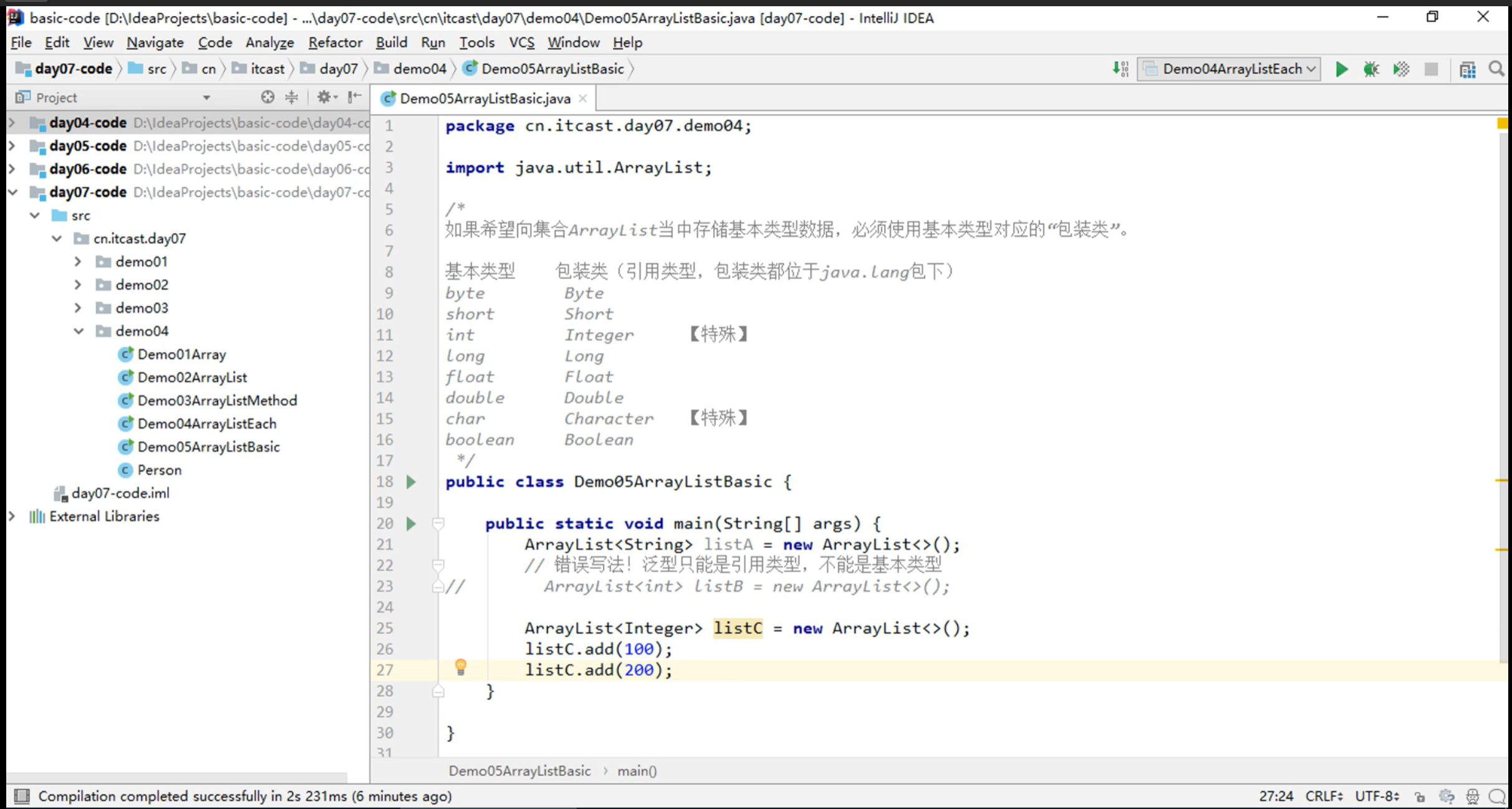The image size is (1512, 809).
Task: Open the Project Structure icon
Action: (1467, 69)
